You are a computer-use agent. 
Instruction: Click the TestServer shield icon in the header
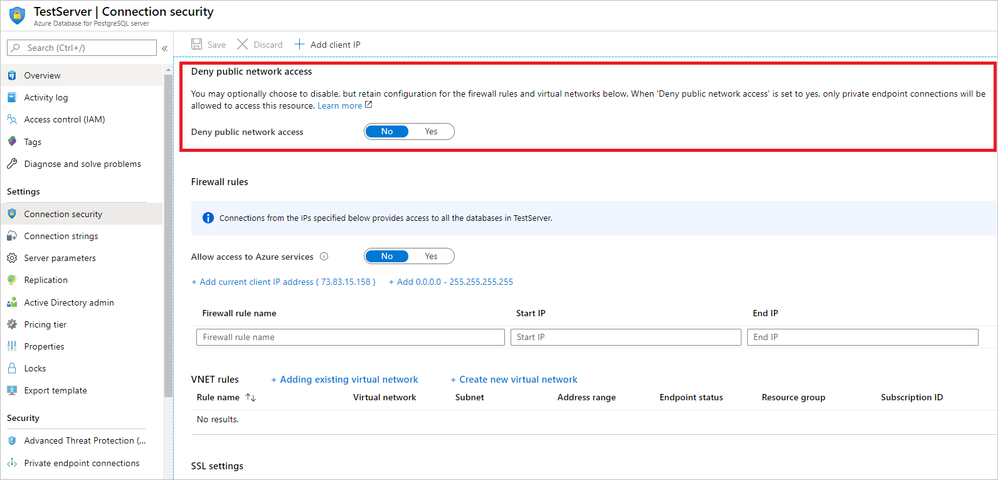(x=17, y=17)
